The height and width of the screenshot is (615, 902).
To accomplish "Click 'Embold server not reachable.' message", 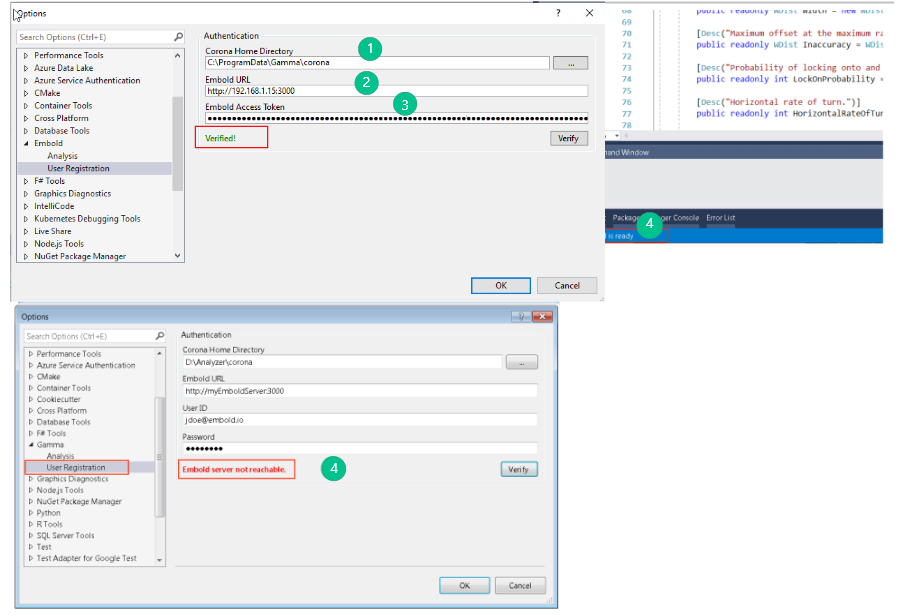I will [234, 469].
